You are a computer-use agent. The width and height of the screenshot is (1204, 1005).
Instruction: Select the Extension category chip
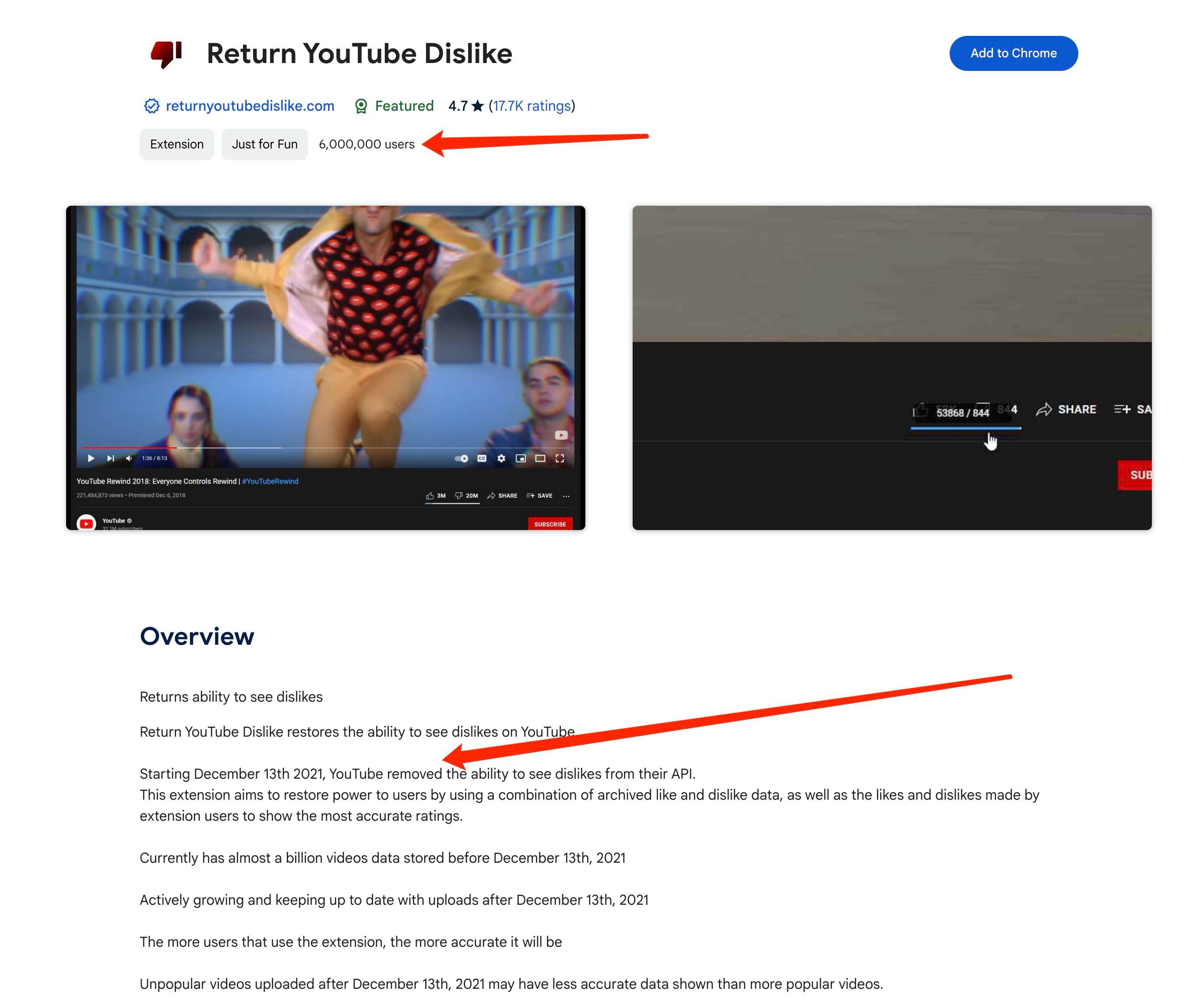(176, 144)
